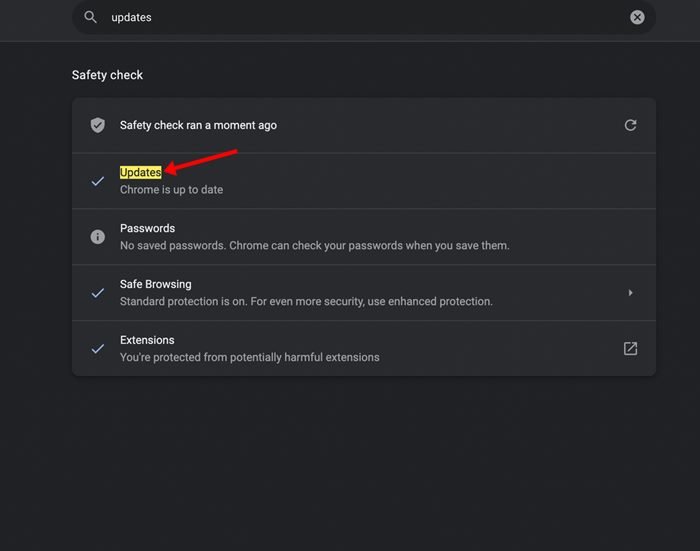
Task: Rerun the safety check with the refresh icon
Action: point(630,125)
